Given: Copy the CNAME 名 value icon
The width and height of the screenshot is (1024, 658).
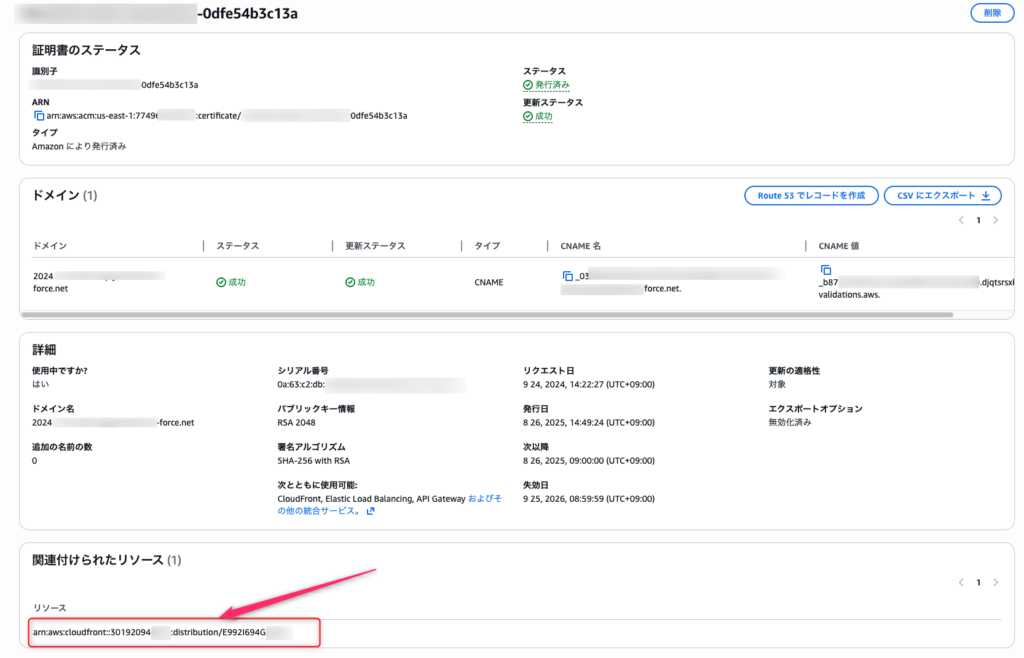Looking at the screenshot, I should click(568, 276).
